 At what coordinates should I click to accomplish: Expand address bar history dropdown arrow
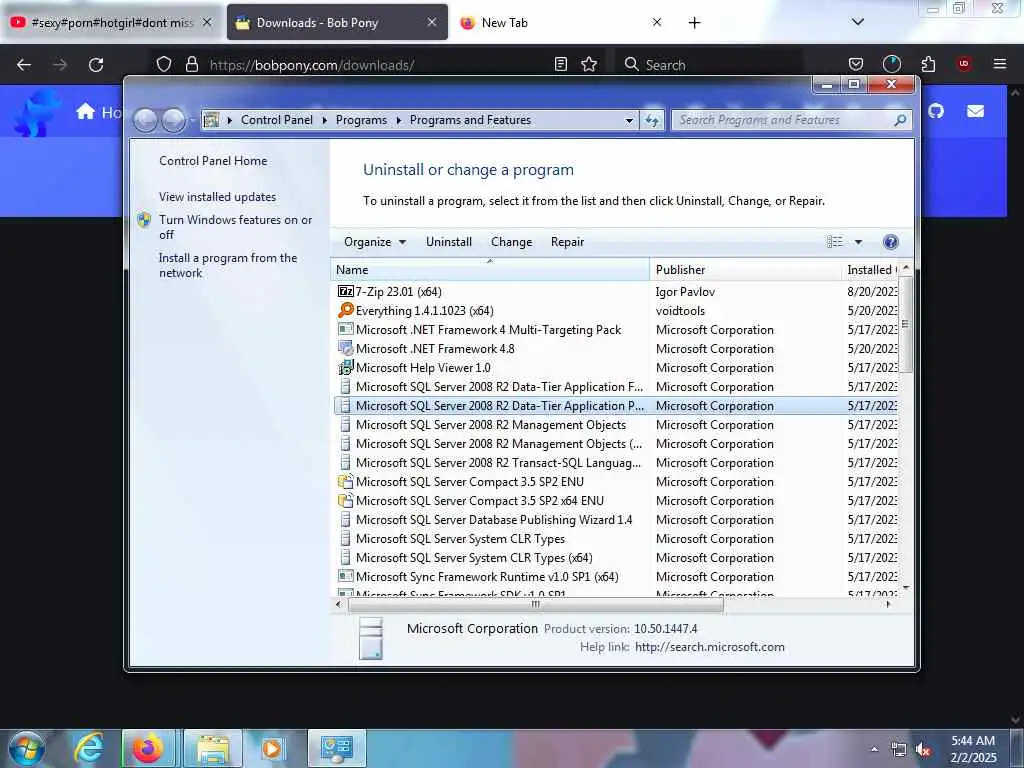[629, 120]
